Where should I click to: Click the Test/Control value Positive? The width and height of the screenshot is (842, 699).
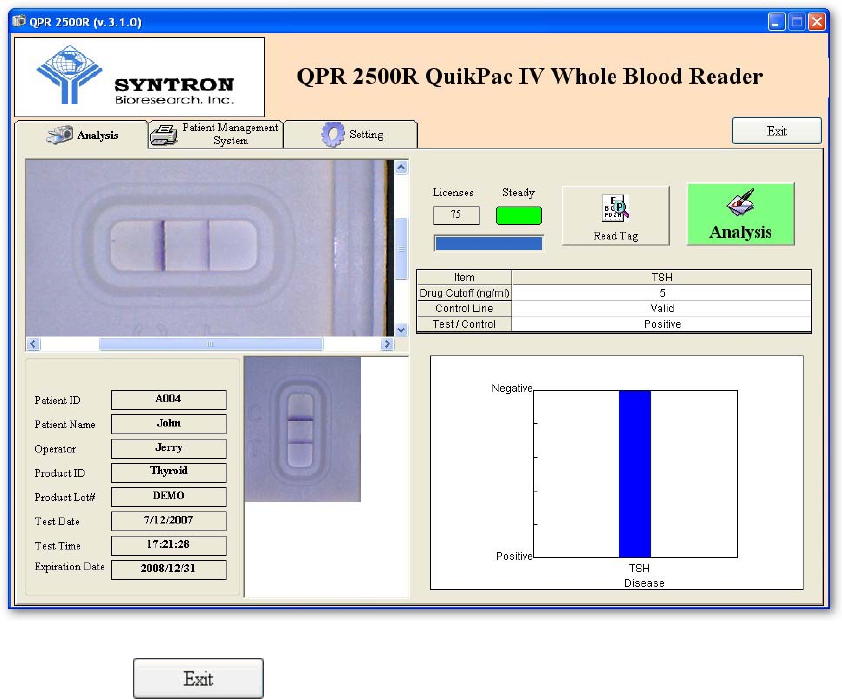pos(662,324)
